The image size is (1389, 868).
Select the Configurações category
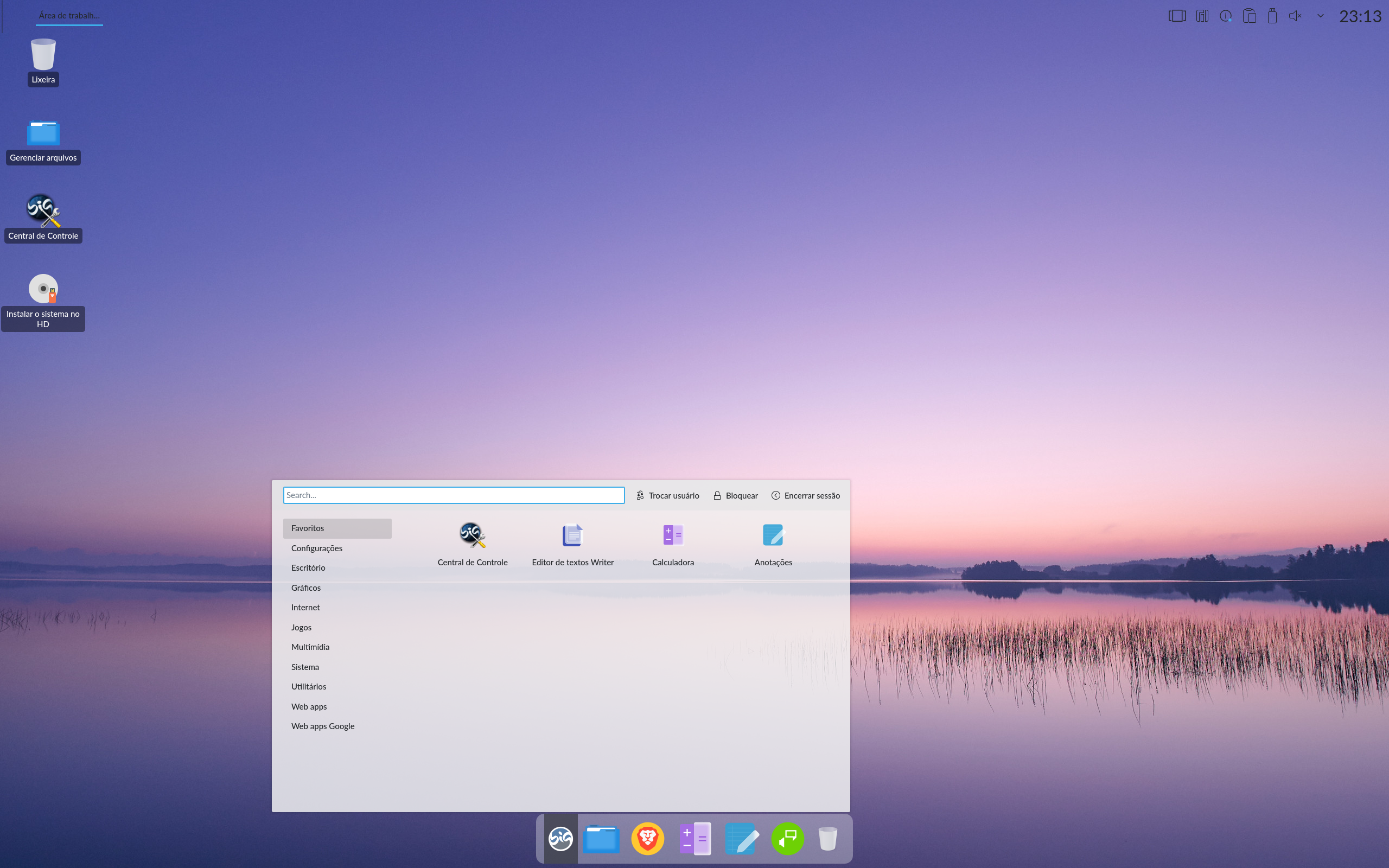click(x=337, y=548)
